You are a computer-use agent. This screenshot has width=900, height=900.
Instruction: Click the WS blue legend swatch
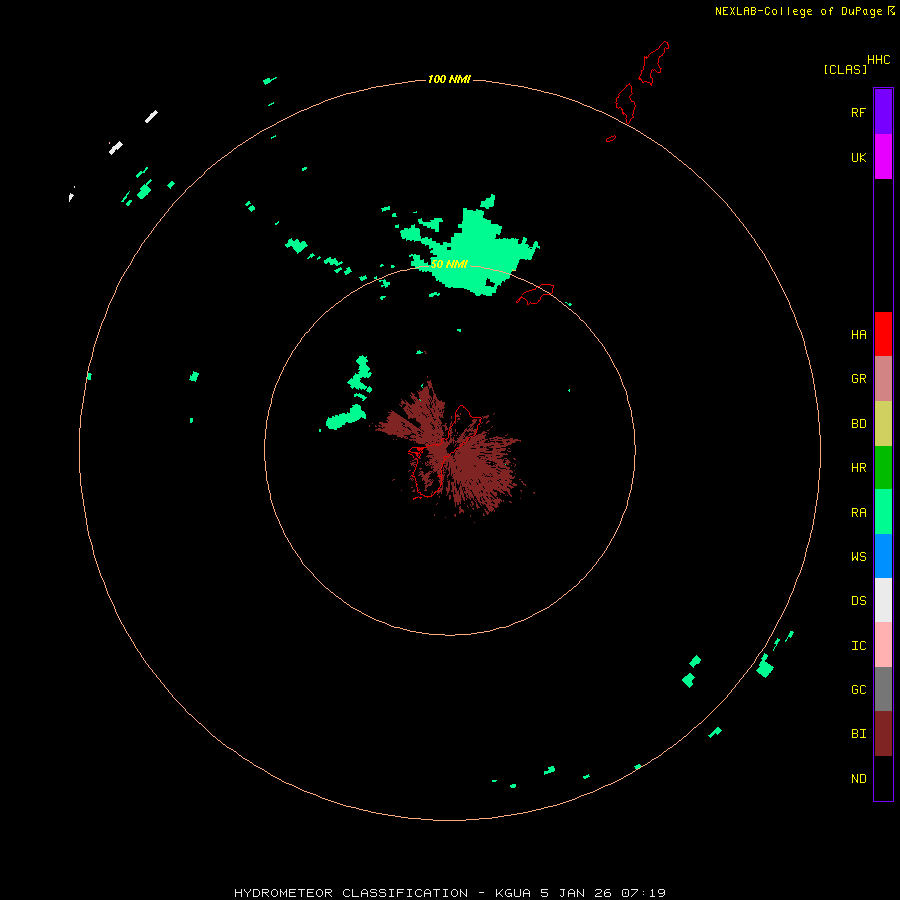pos(883,556)
